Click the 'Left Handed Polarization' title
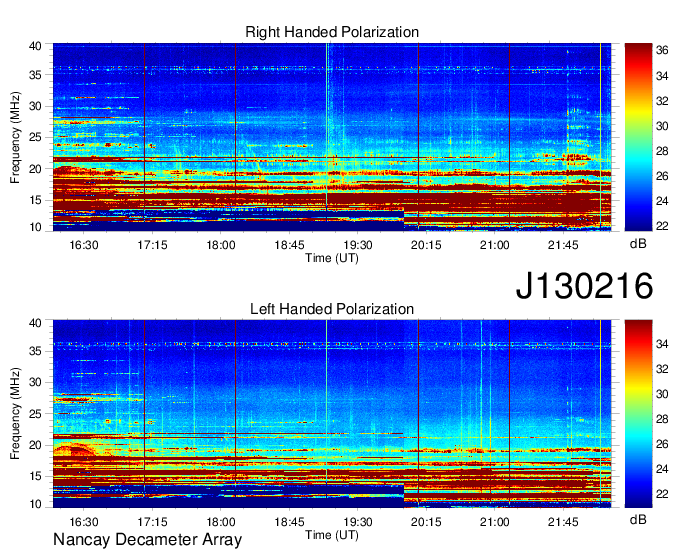Screen dimensions: 680x552 click(332, 309)
